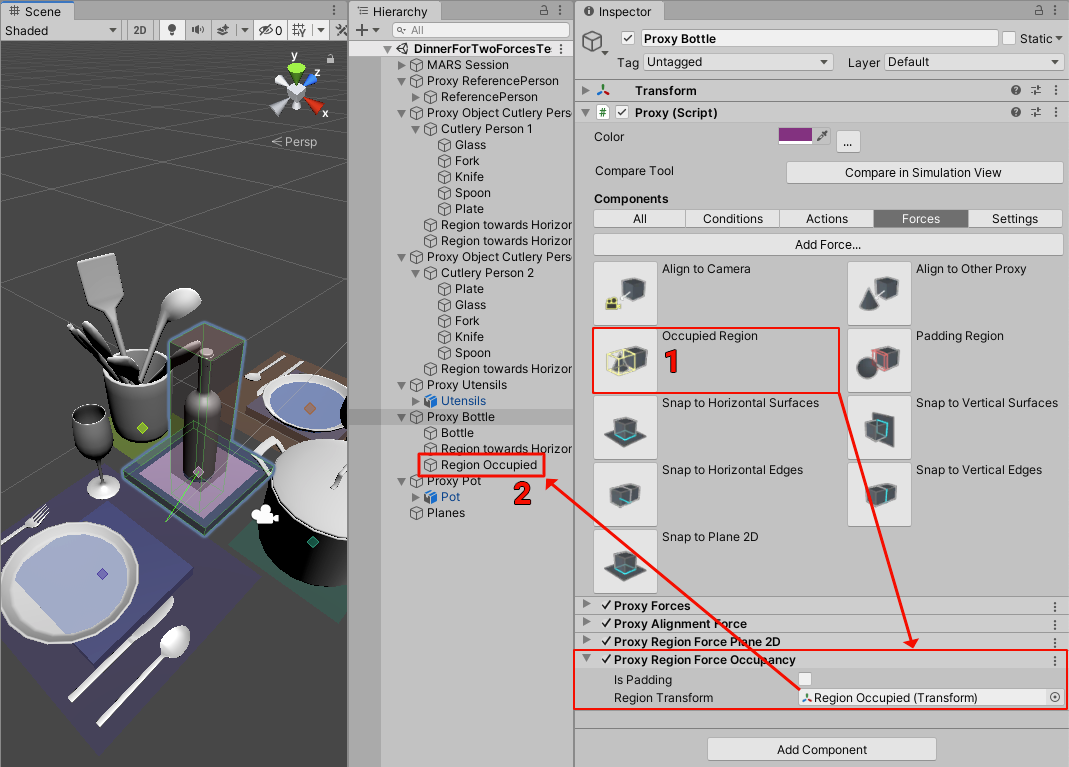Toggle scene lighting lightbulb icon

pos(172,30)
